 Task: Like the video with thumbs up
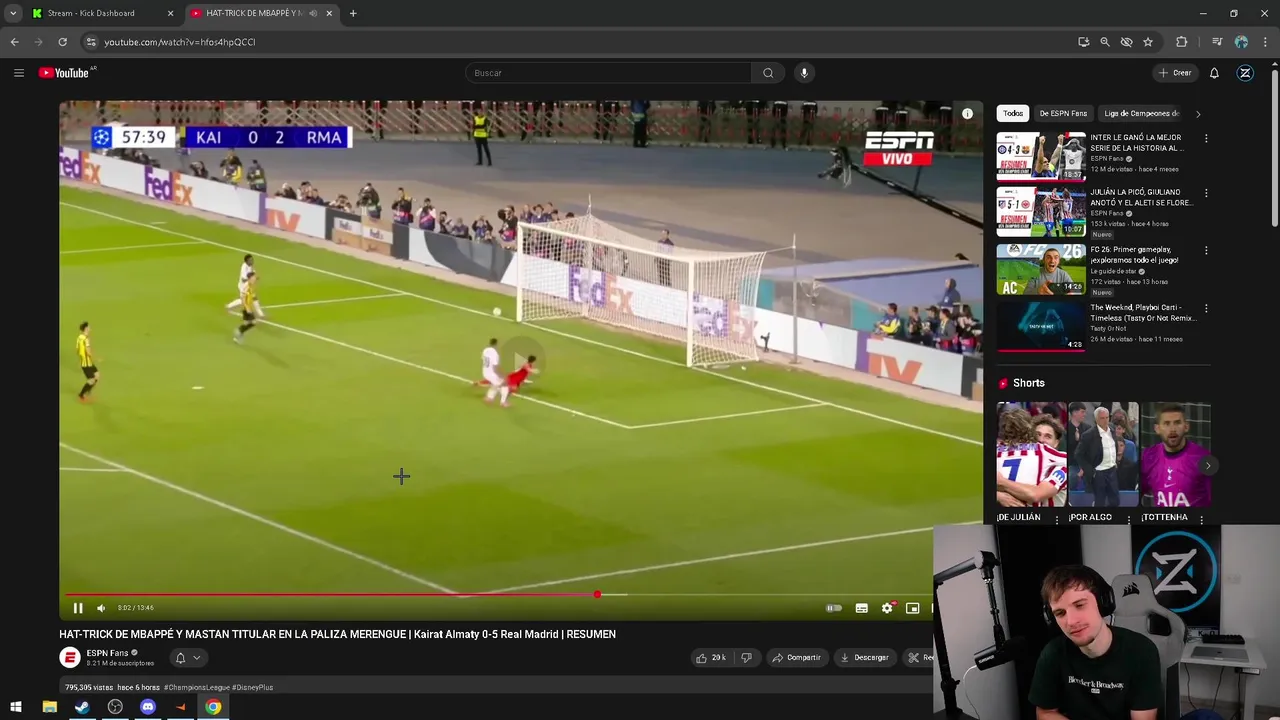pos(711,658)
